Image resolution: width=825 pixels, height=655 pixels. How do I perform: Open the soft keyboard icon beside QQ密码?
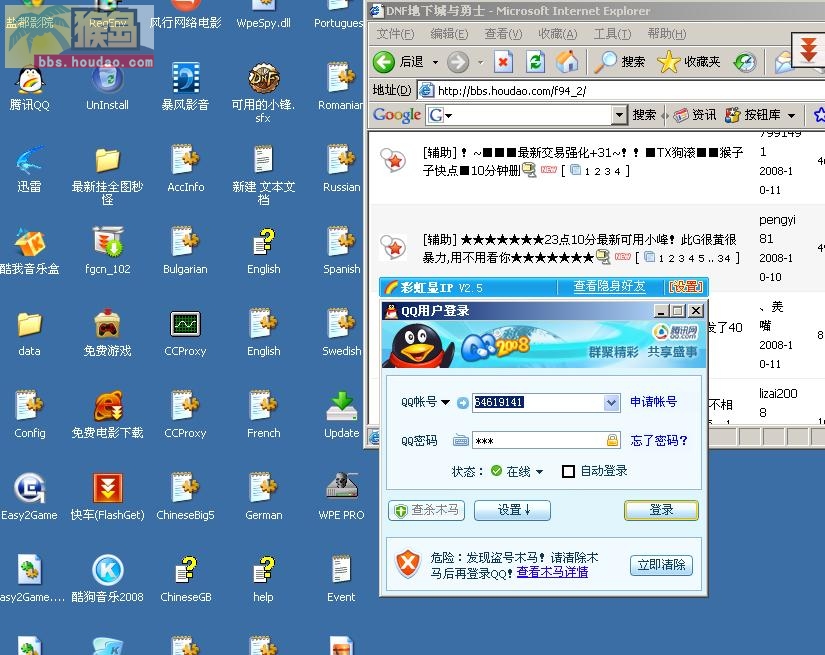[x=460, y=440]
